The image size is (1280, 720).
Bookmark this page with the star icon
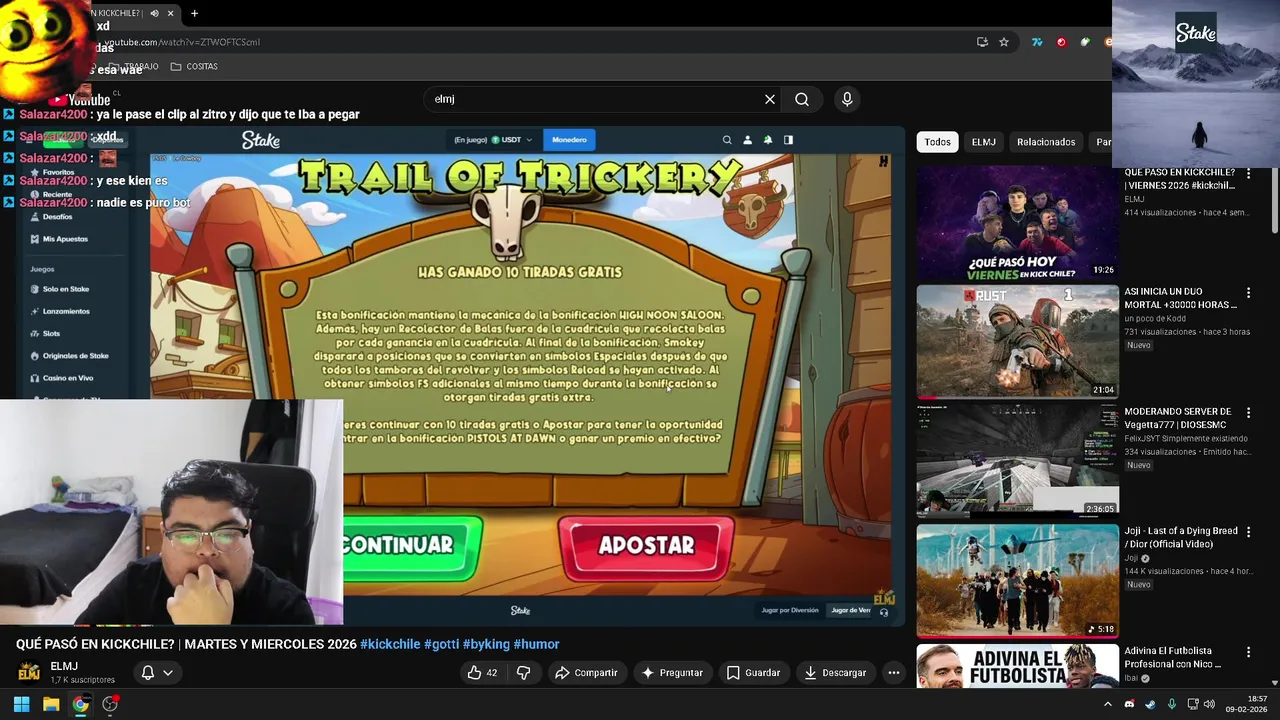coord(1004,42)
